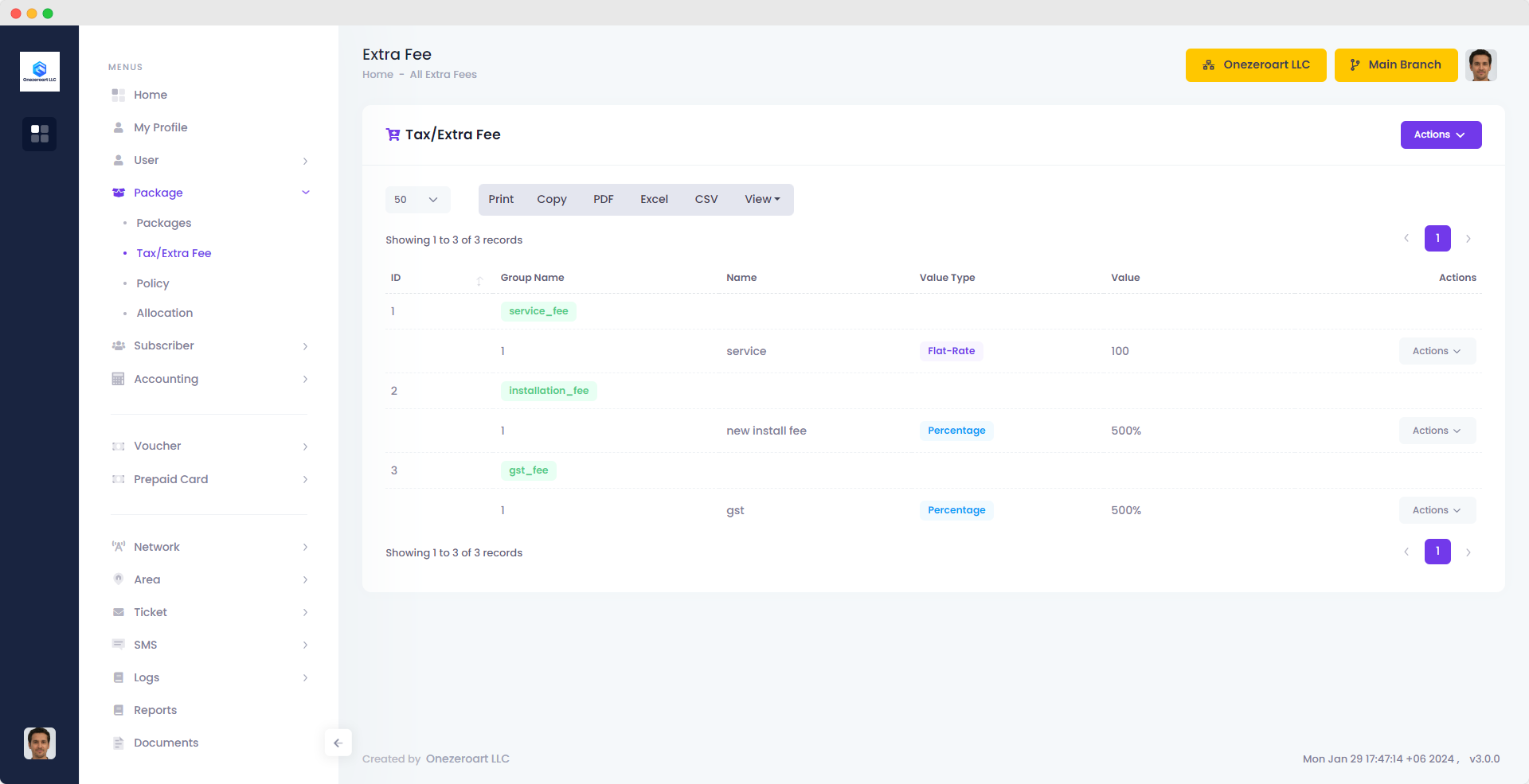This screenshot has width=1529, height=784.
Task: Click the User menu icon
Action: pyautogui.click(x=119, y=160)
